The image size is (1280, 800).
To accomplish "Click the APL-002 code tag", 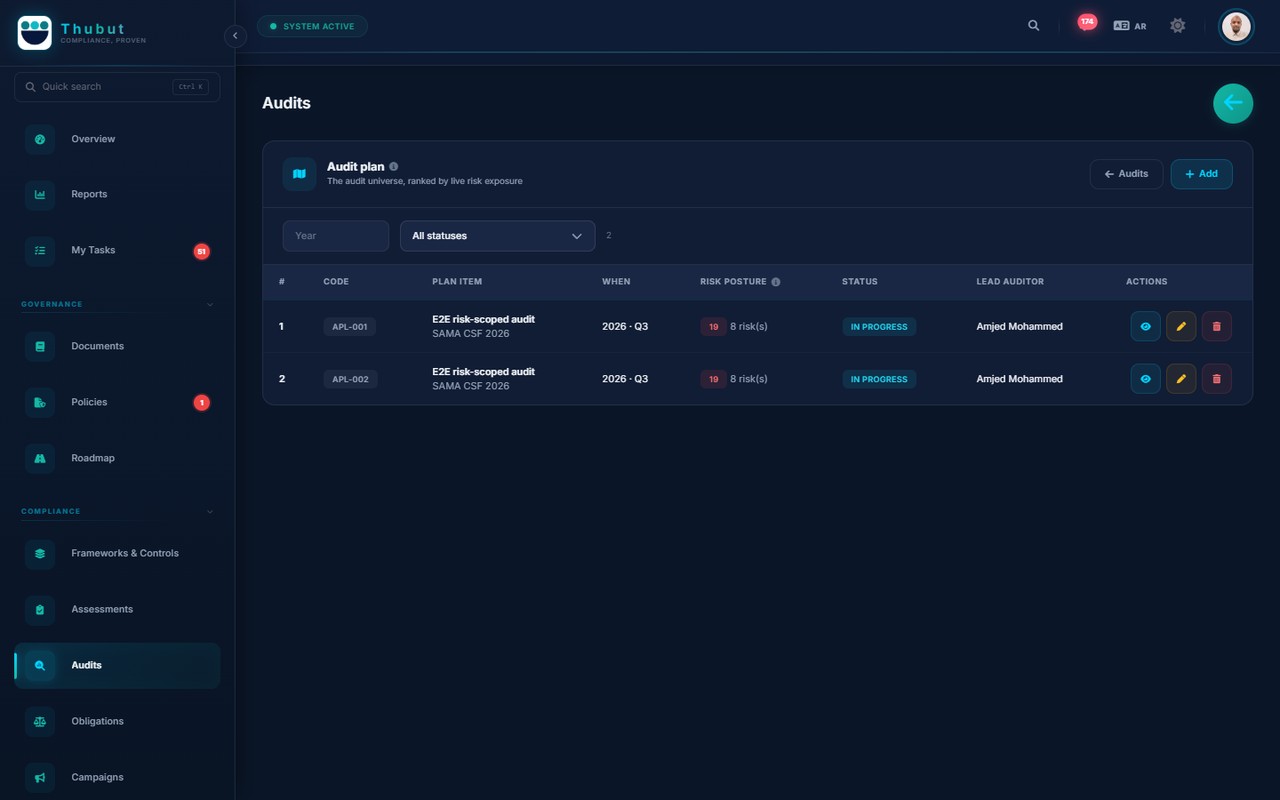I will tap(350, 379).
